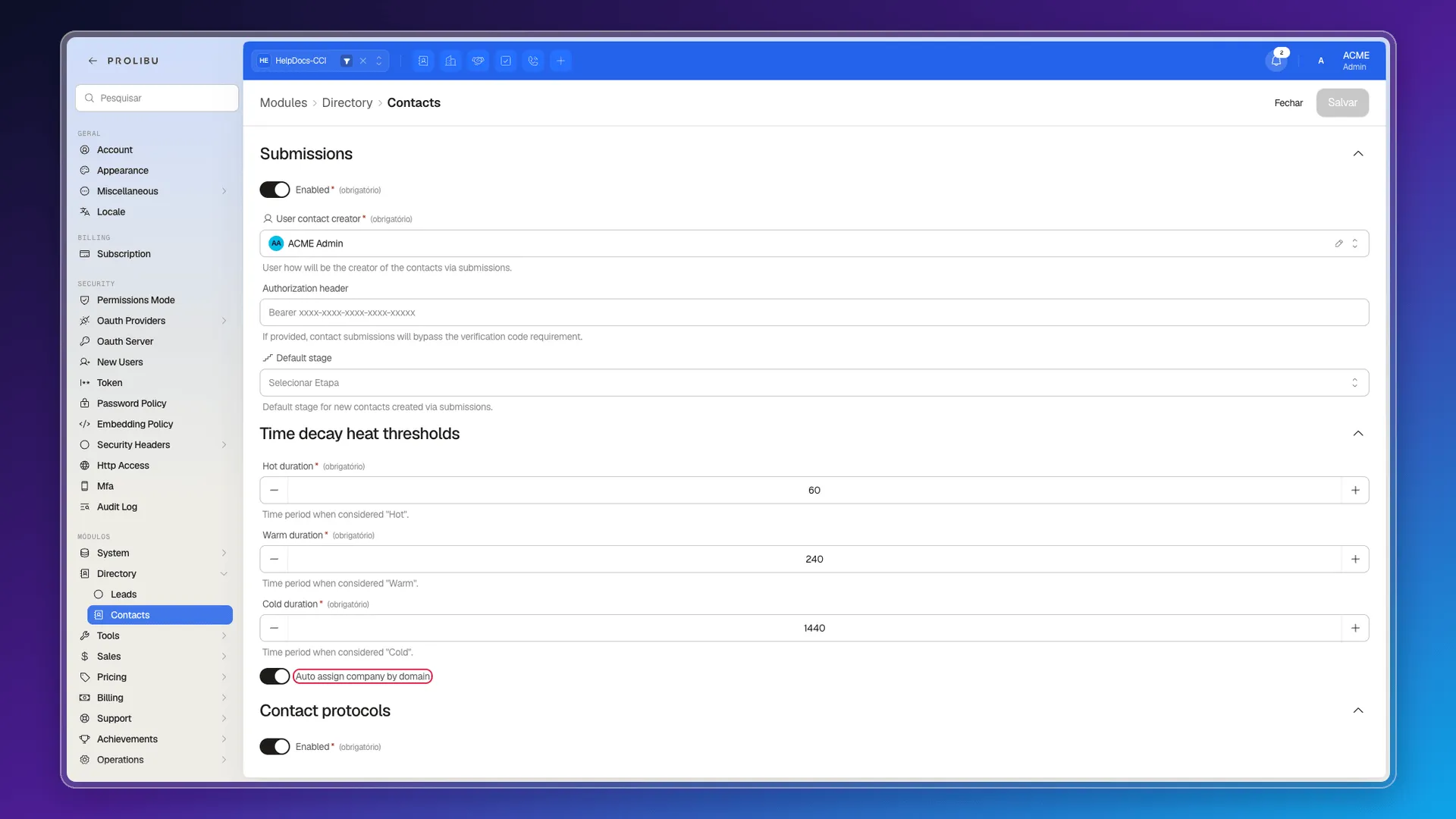The height and width of the screenshot is (819, 1456).
Task: Open the Default stage dropdown
Action: click(x=814, y=383)
